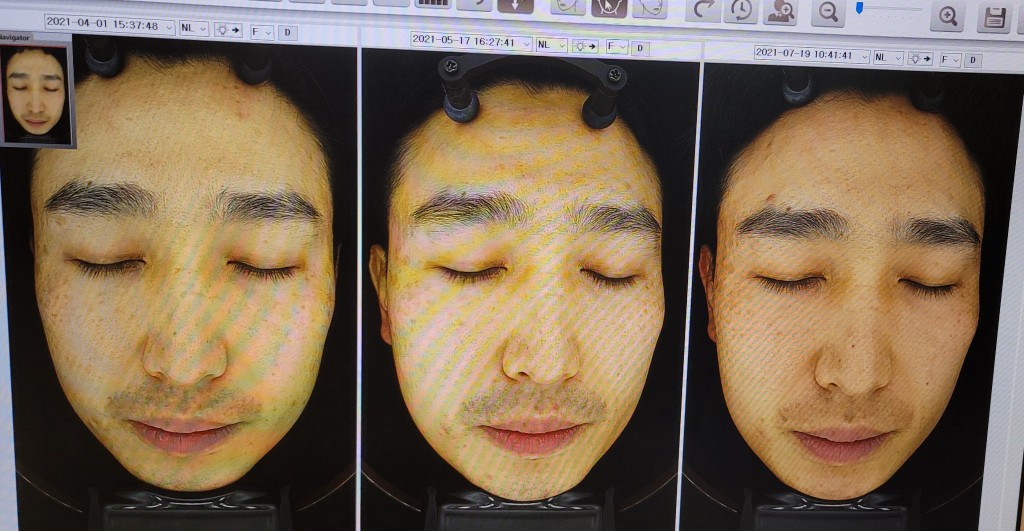Open the history clock icon
The image size is (1024, 531).
tap(741, 10)
